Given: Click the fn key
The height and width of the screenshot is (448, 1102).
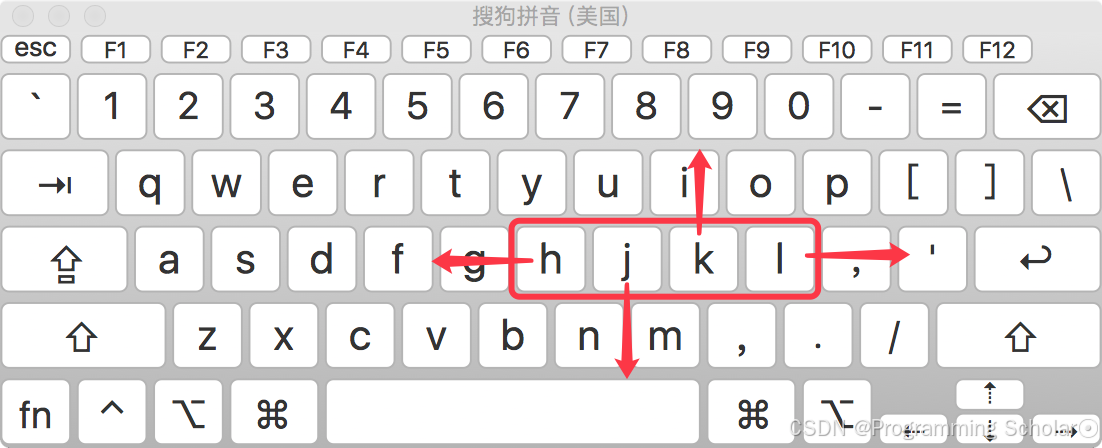Looking at the screenshot, I should tap(36, 413).
